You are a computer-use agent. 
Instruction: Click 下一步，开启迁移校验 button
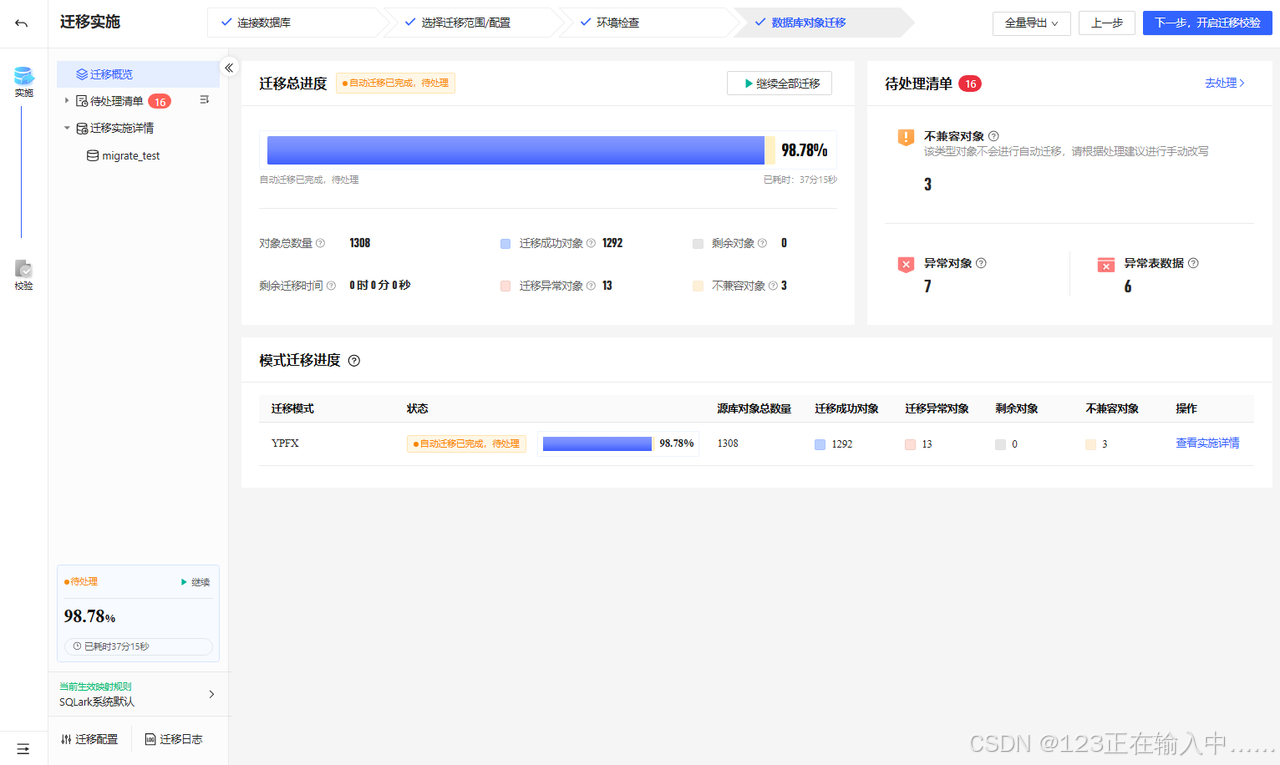[1207, 22]
